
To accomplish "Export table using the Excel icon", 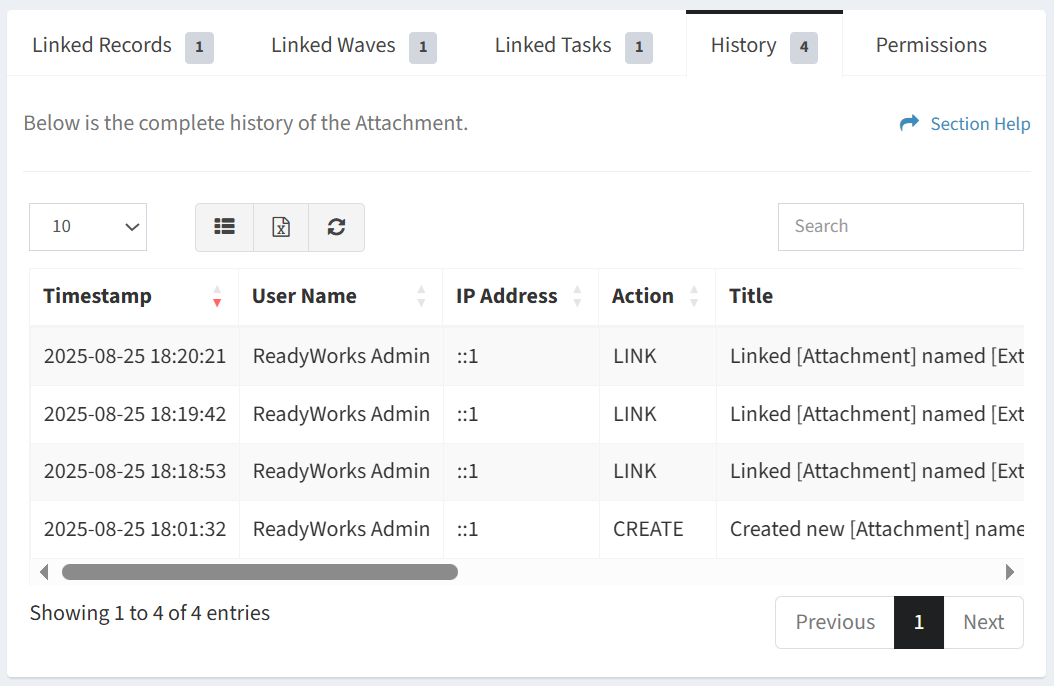I will tap(281, 227).
